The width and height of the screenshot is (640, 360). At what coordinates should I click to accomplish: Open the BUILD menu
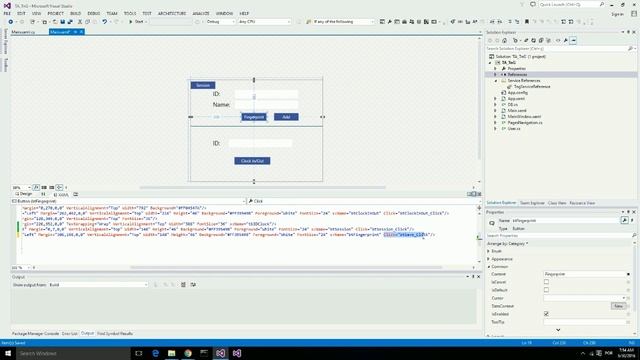pyautogui.click(x=76, y=13)
